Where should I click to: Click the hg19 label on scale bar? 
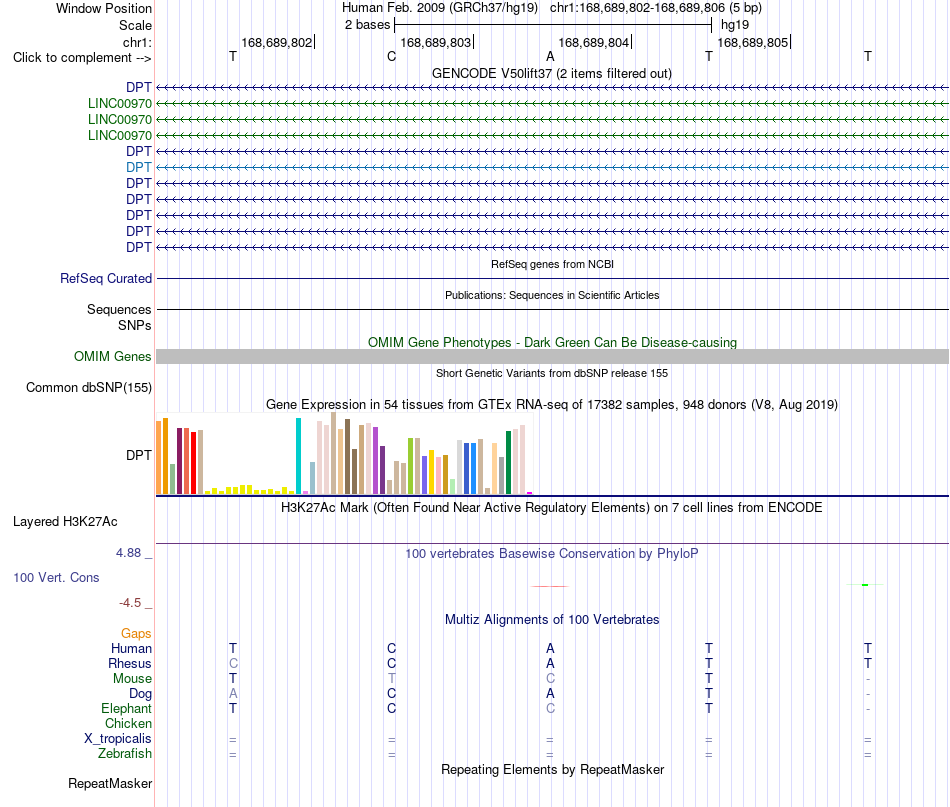(x=735, y=25)
